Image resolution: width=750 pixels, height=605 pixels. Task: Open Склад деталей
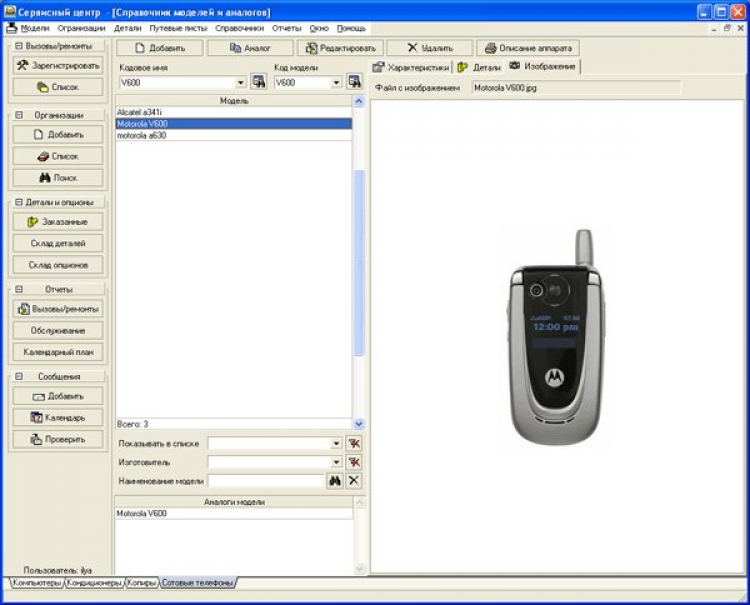[58, 243]
